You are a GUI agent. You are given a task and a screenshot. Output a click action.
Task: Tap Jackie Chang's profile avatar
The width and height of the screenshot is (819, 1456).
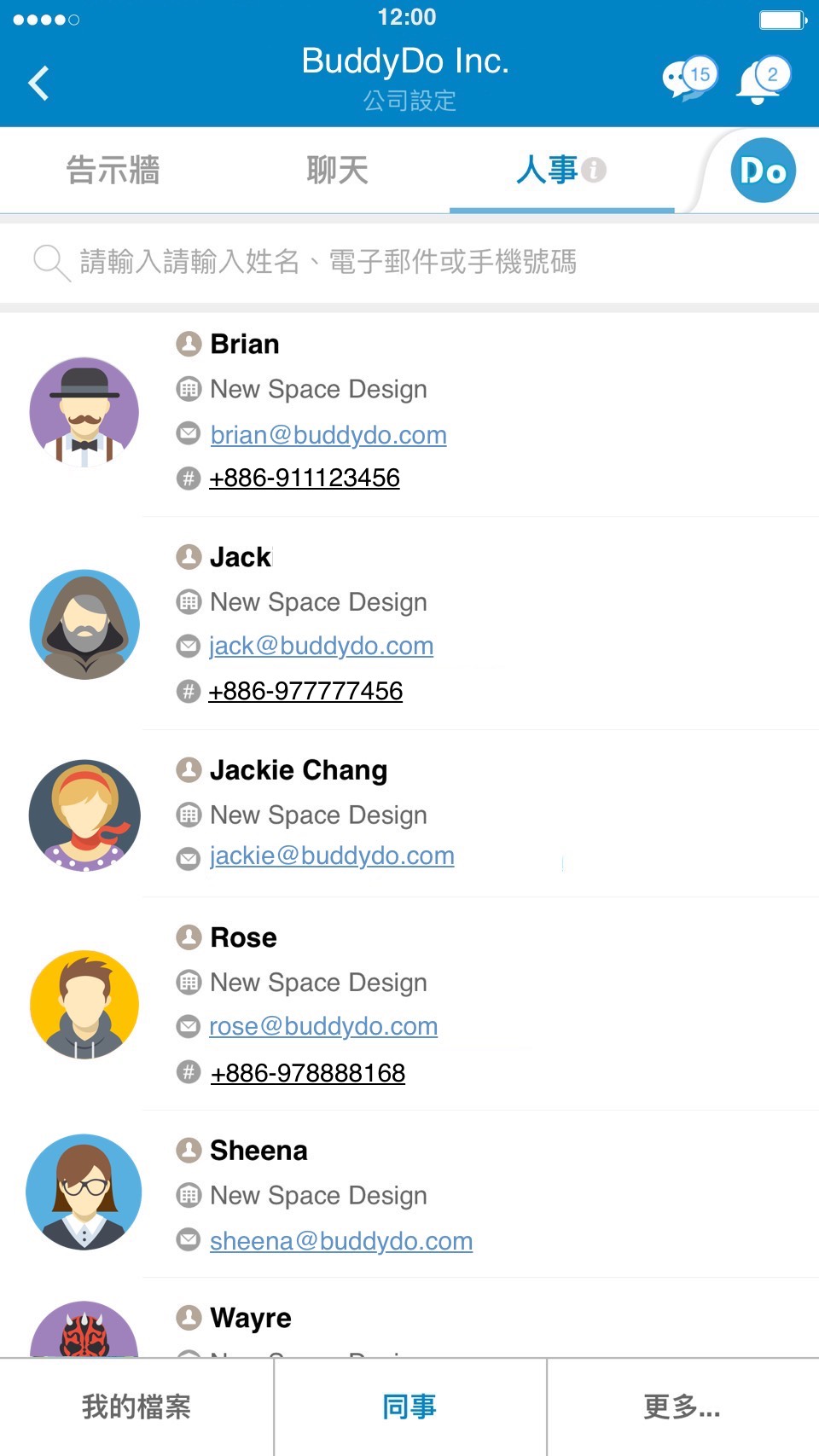point(84,815)
